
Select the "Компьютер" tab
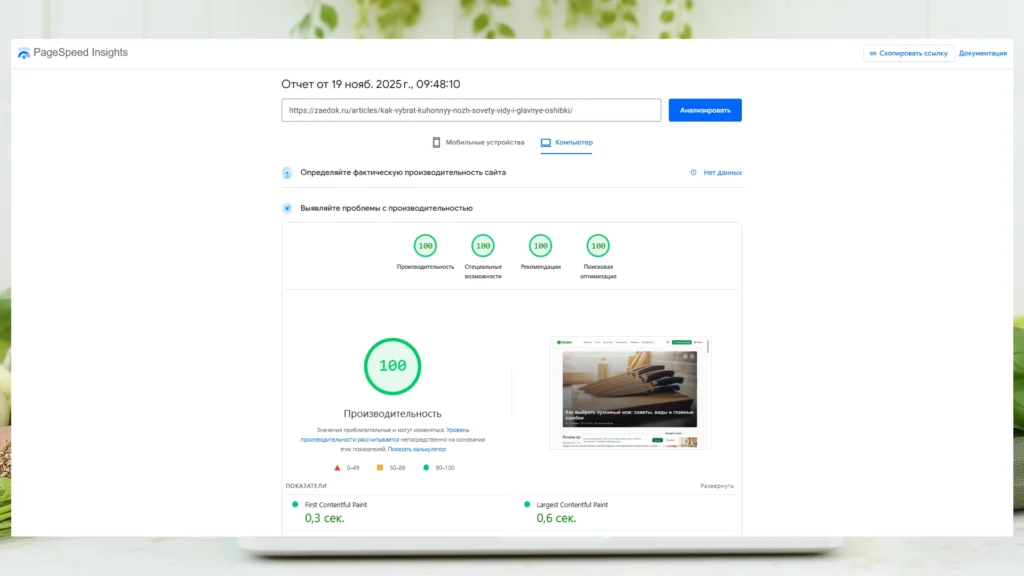pyautogui.click(x=566, y=142)
